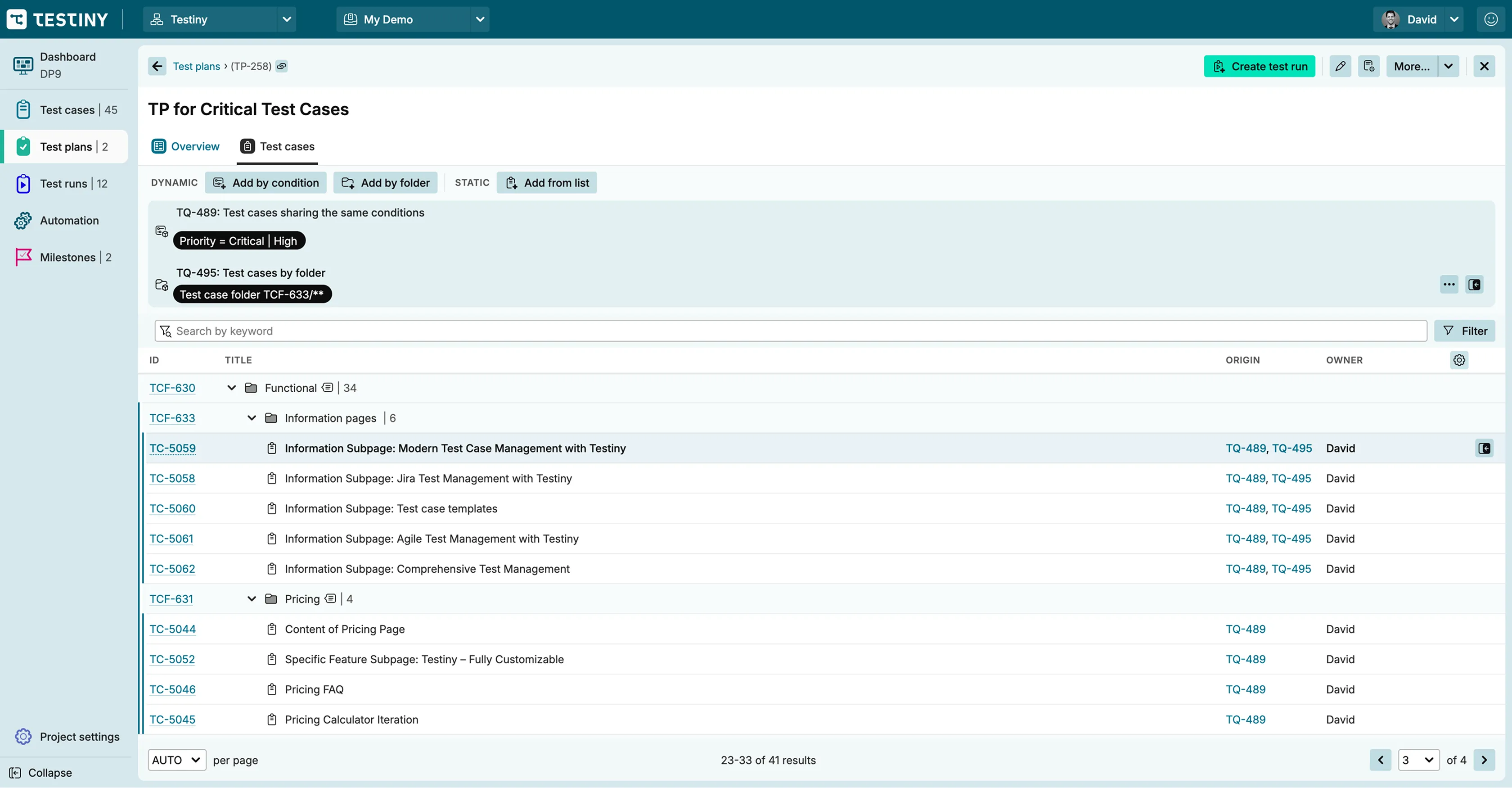Screen dimensions: 1512x788
Task: Click TQ-495 origin on TC-5062 row
Action: click(x=1291, y=569)
